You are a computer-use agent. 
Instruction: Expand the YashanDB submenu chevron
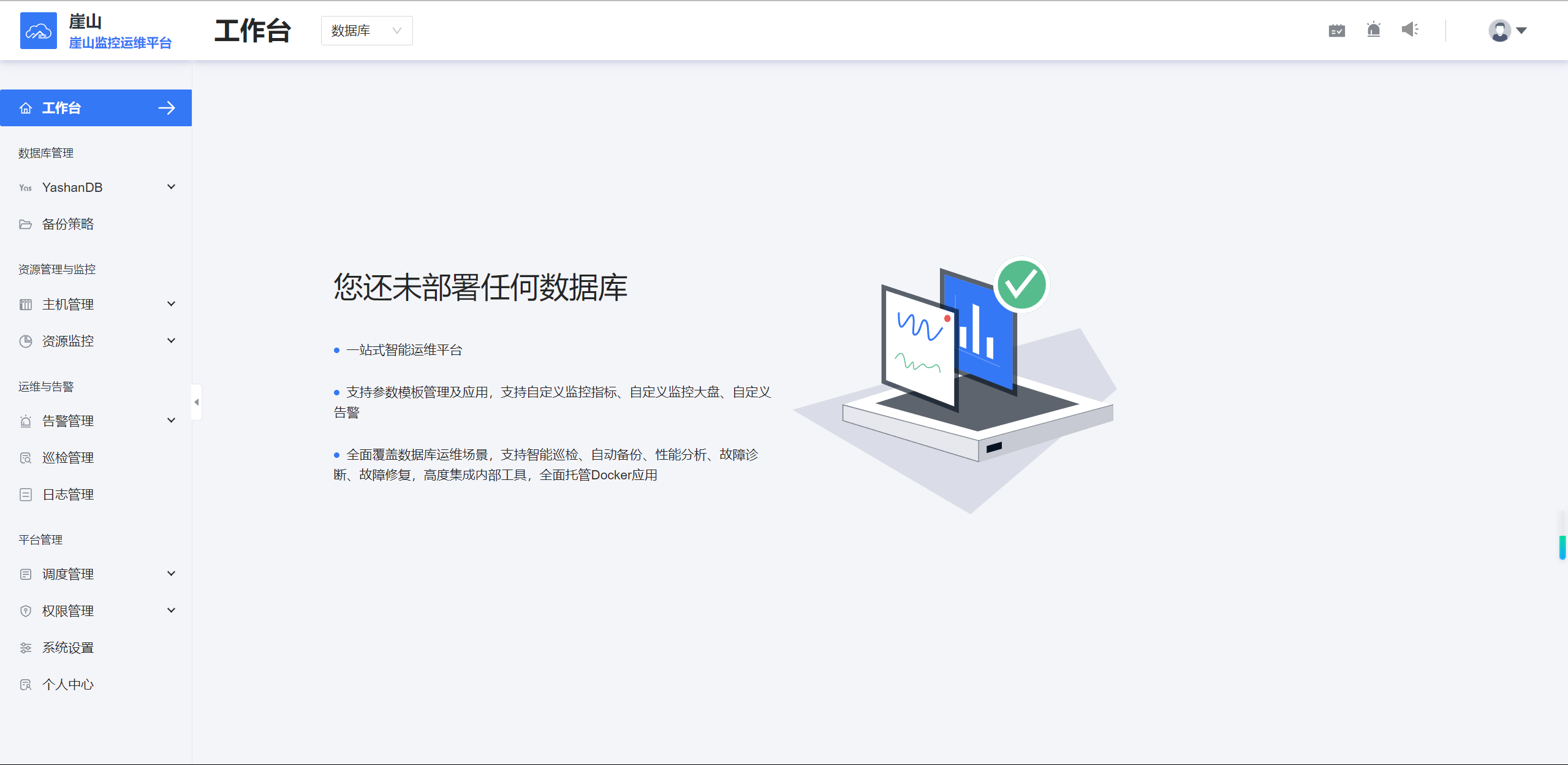pyautogui.click(x=172, y=187)
